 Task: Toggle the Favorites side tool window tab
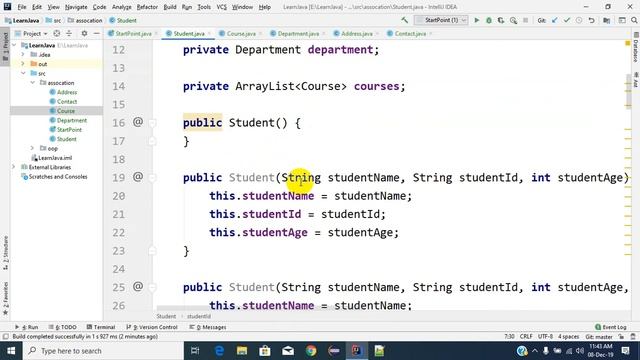point(5,298)
